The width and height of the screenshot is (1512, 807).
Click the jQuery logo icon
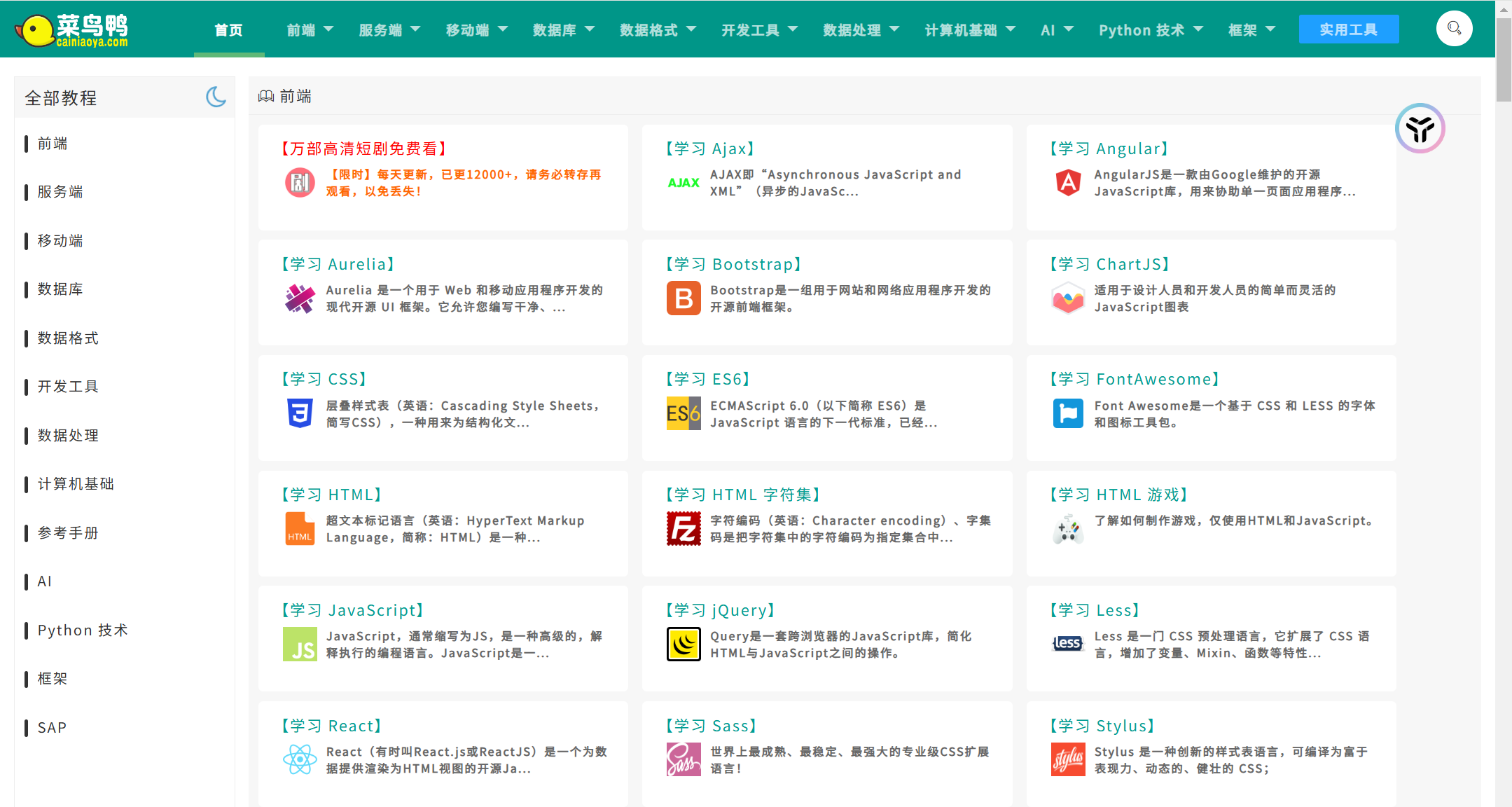(x=684, y=644)
